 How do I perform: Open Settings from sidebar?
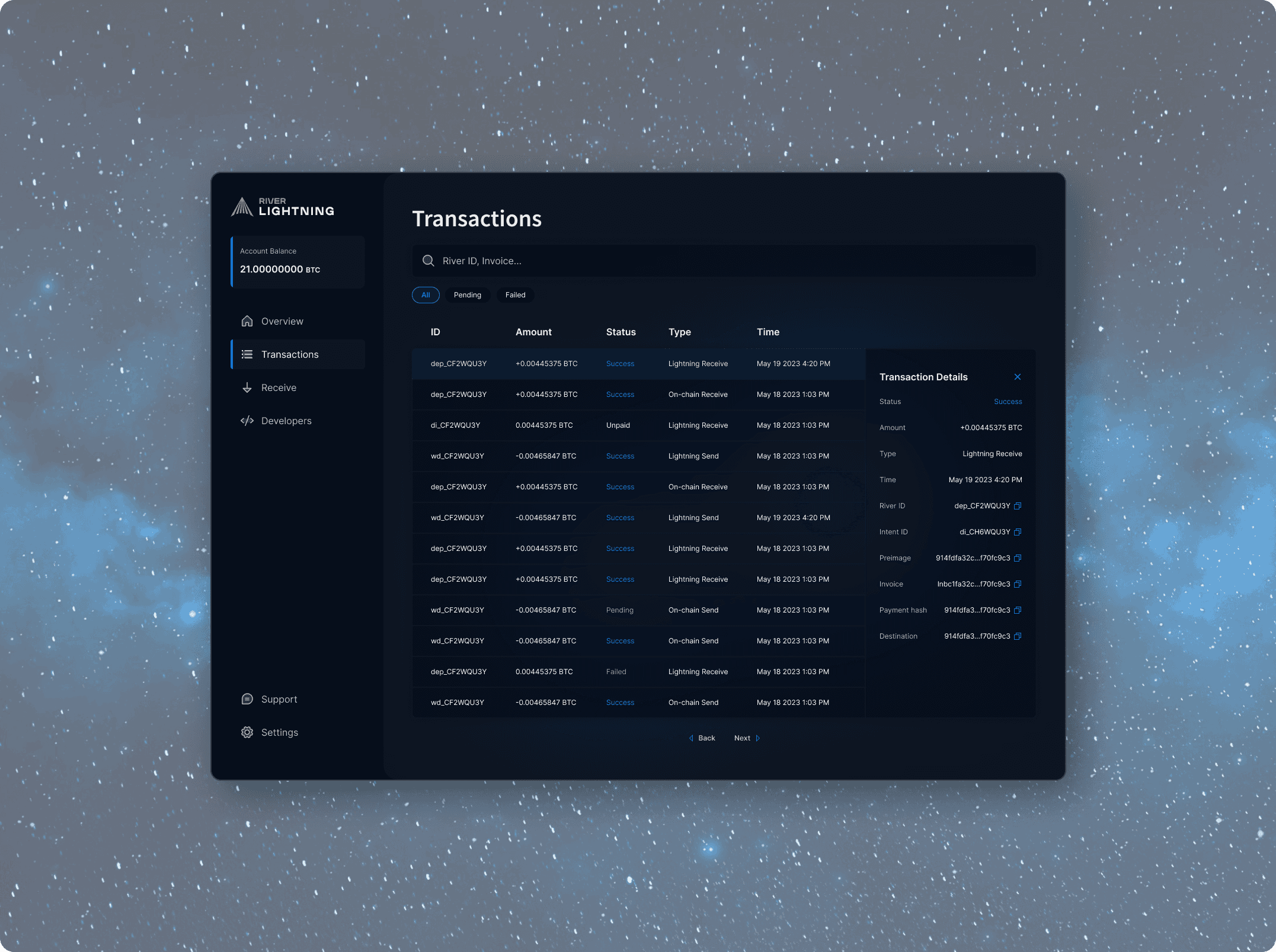tap(279, 732)
